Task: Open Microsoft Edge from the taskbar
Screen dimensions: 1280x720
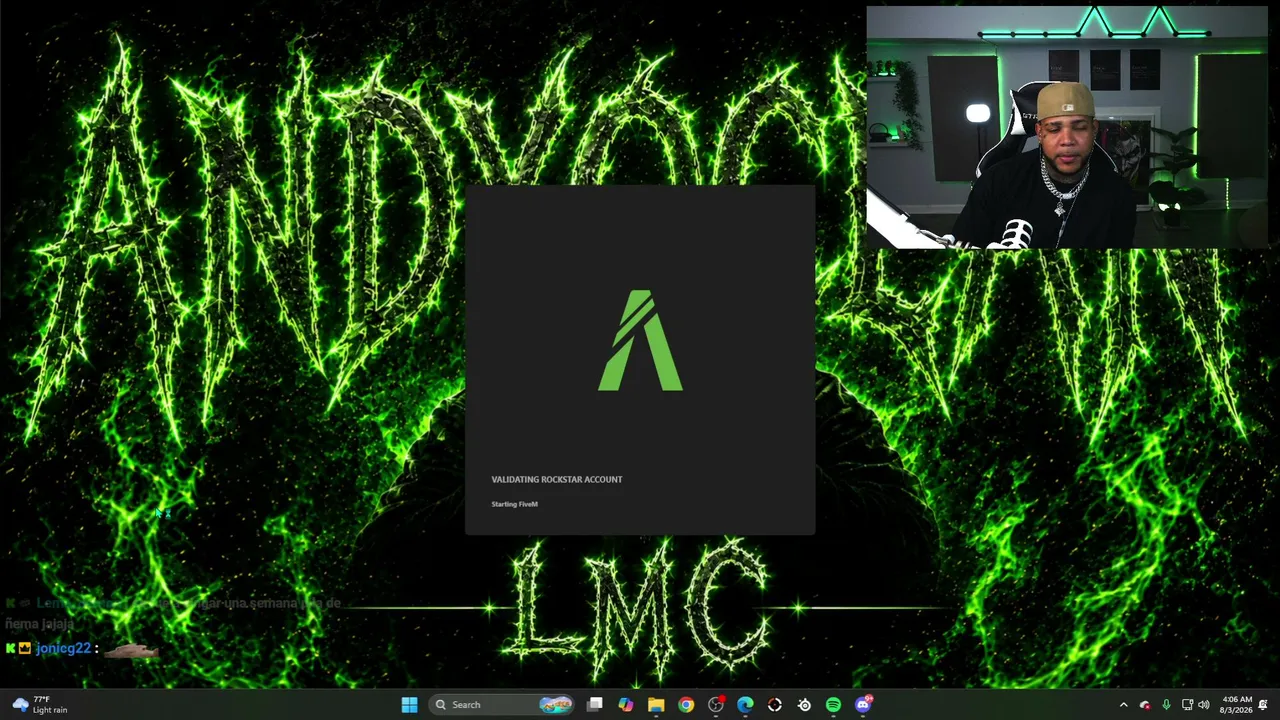Action: (x=745, y=705)
